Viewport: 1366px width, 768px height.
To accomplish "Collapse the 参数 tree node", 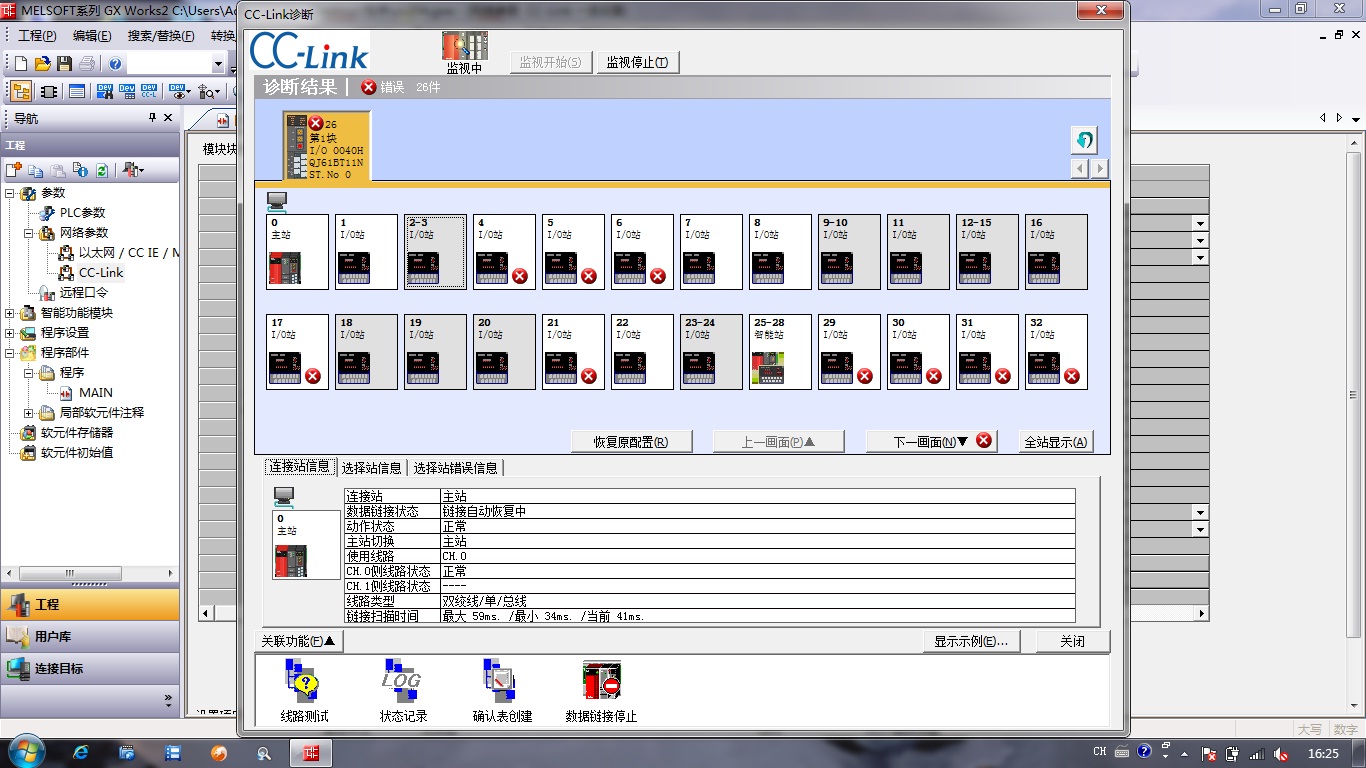I will pos(10,193).
